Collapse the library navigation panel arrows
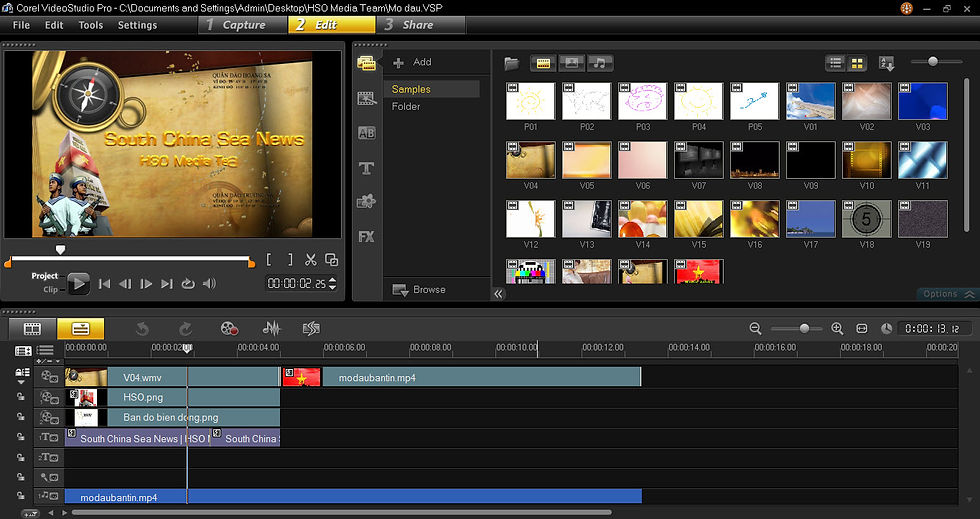The height and width of the screenshot is (519, 980). coord(498,294)
